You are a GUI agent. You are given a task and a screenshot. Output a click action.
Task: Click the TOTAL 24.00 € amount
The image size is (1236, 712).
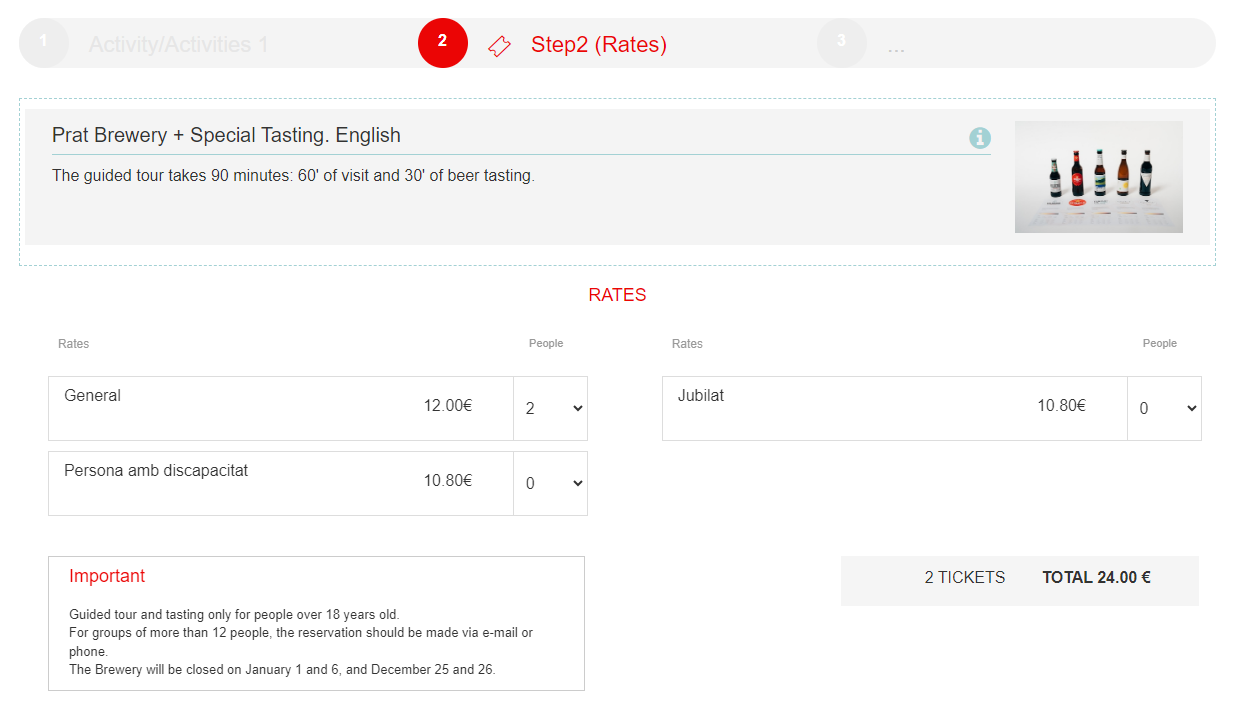point(1096,578)
